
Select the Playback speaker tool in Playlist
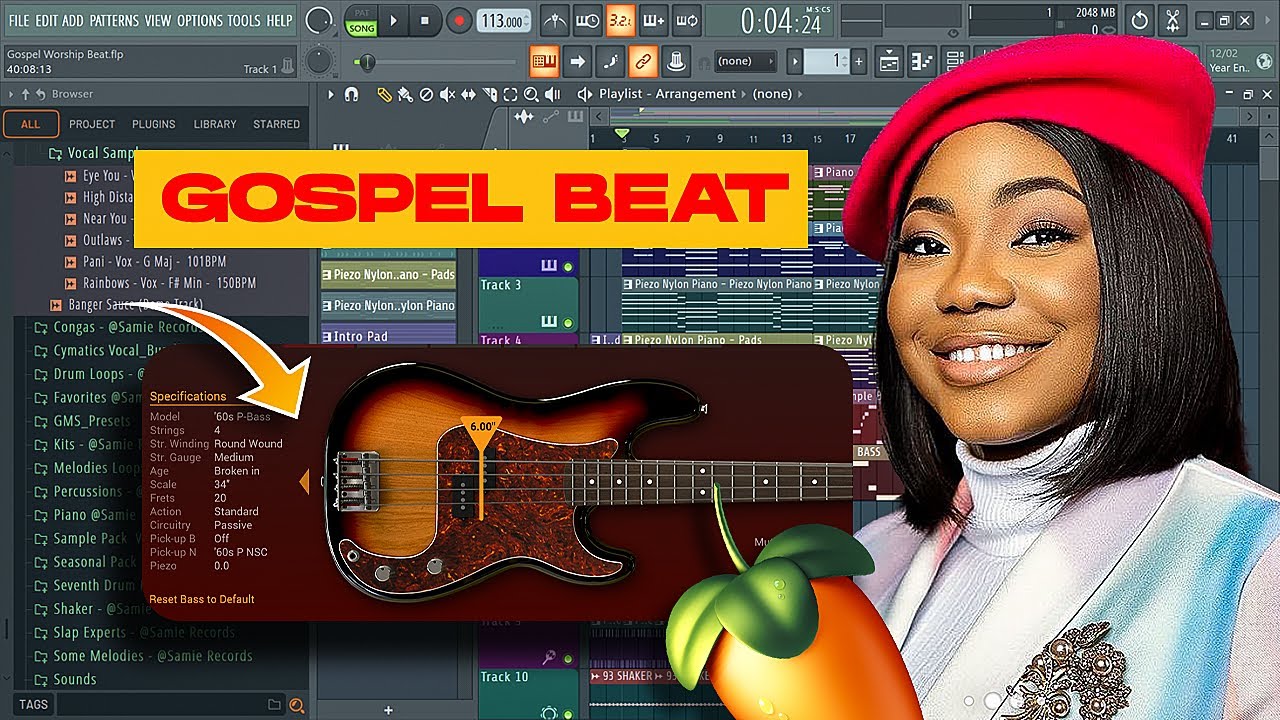click(x=552, y=94)
